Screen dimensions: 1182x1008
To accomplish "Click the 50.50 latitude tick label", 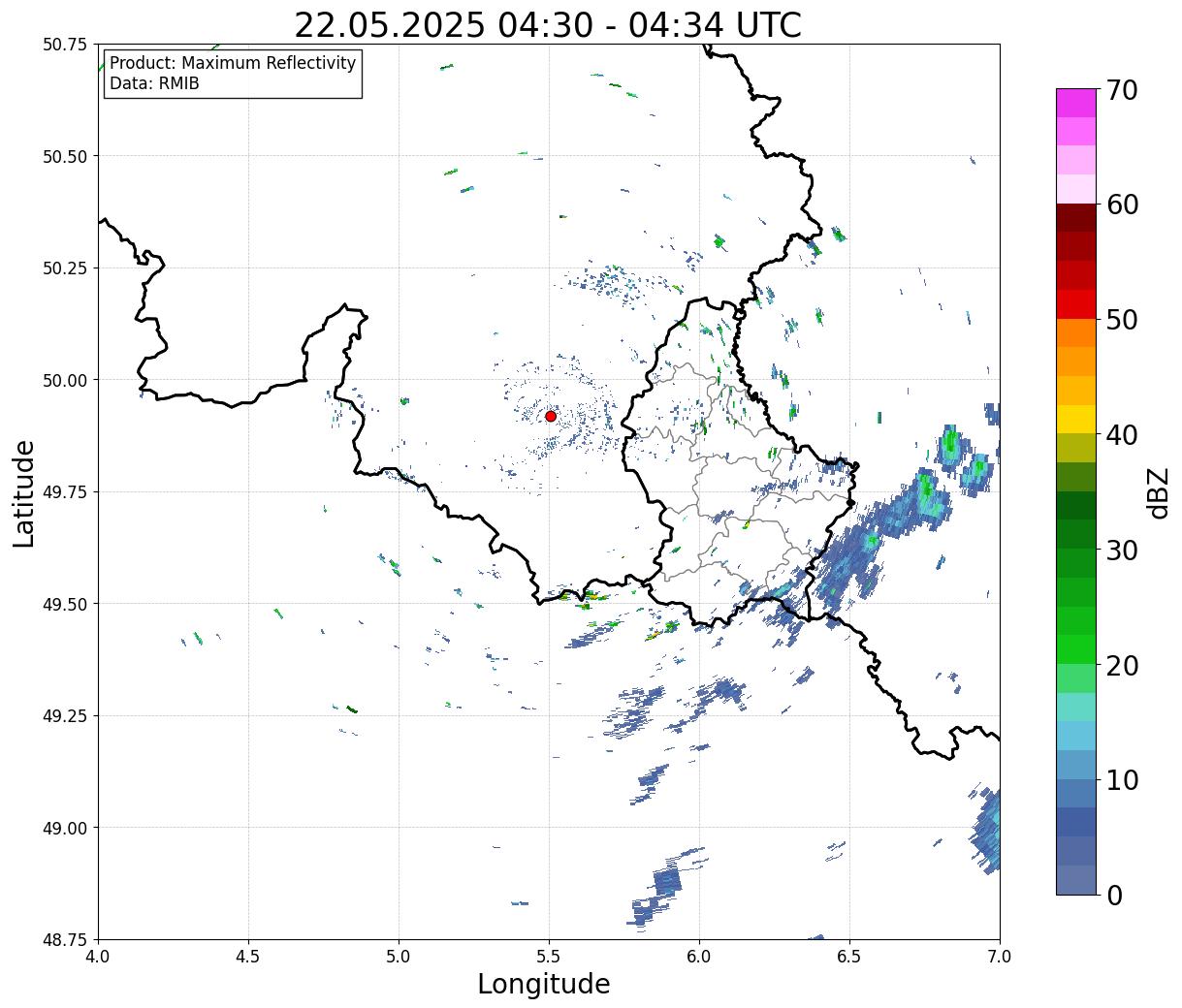I will (65, 156).
